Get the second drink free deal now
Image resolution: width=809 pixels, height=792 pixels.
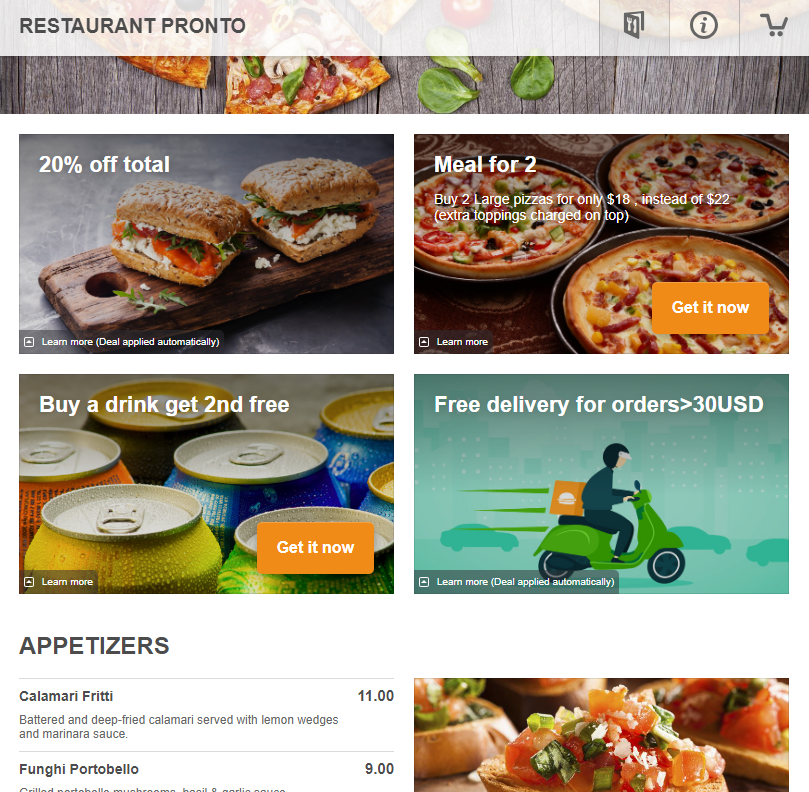pyautogui.click(x=315, y=547)
